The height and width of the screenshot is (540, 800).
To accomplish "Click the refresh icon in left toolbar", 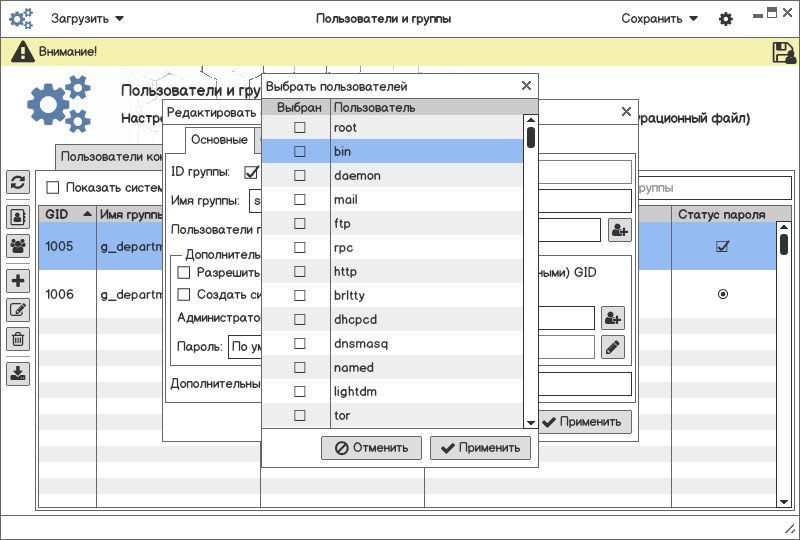I will (x=18, y=182).
